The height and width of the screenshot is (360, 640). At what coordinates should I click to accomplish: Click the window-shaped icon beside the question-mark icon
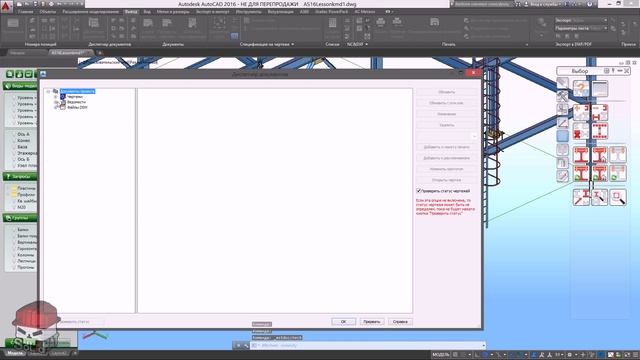pos(600,89)
